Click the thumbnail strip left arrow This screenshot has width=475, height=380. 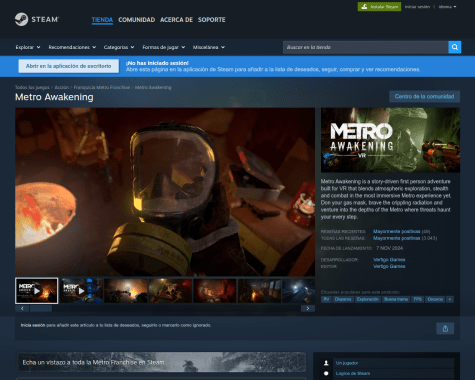[x=22, y=309]
